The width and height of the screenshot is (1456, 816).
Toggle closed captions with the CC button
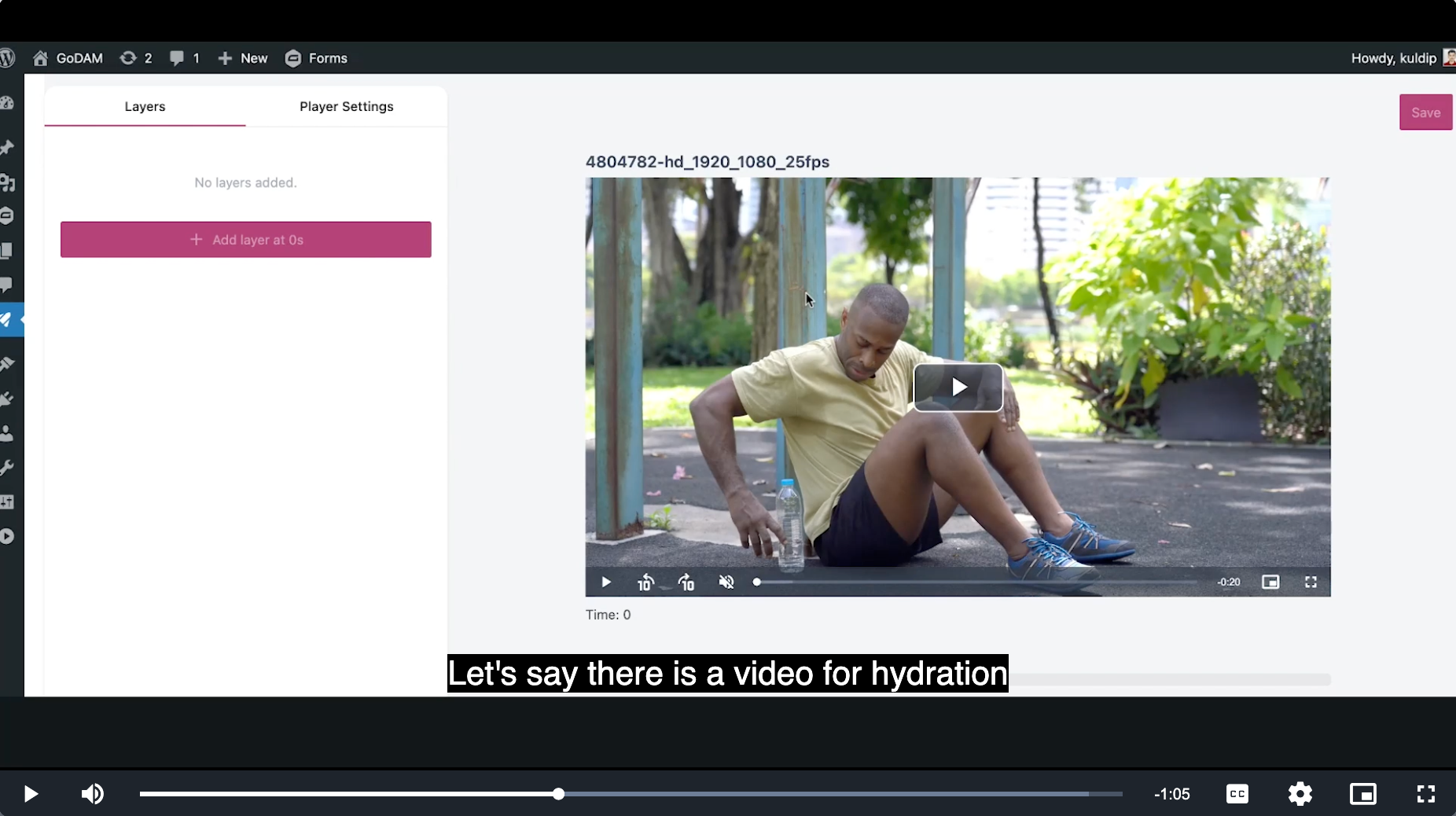(x=1237, y=794)
